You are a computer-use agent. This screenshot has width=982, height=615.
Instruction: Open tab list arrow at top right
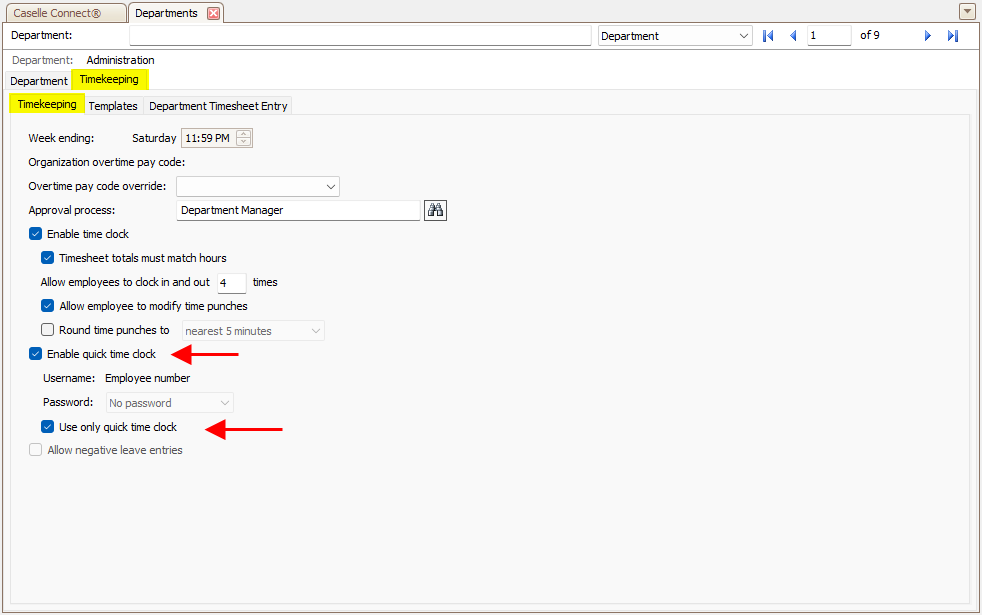(x=967, y=12)
